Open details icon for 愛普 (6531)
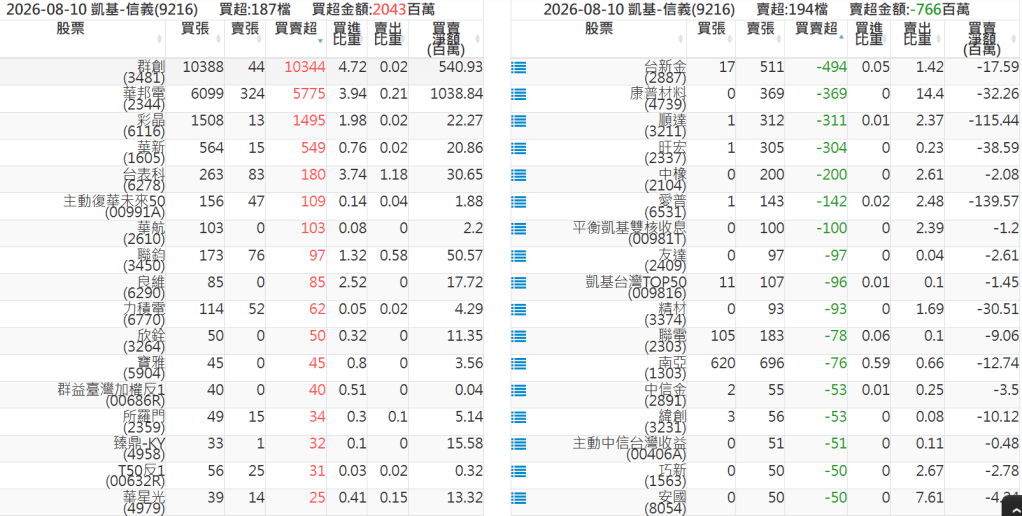The image size is (1022, 516). point(519,202)
